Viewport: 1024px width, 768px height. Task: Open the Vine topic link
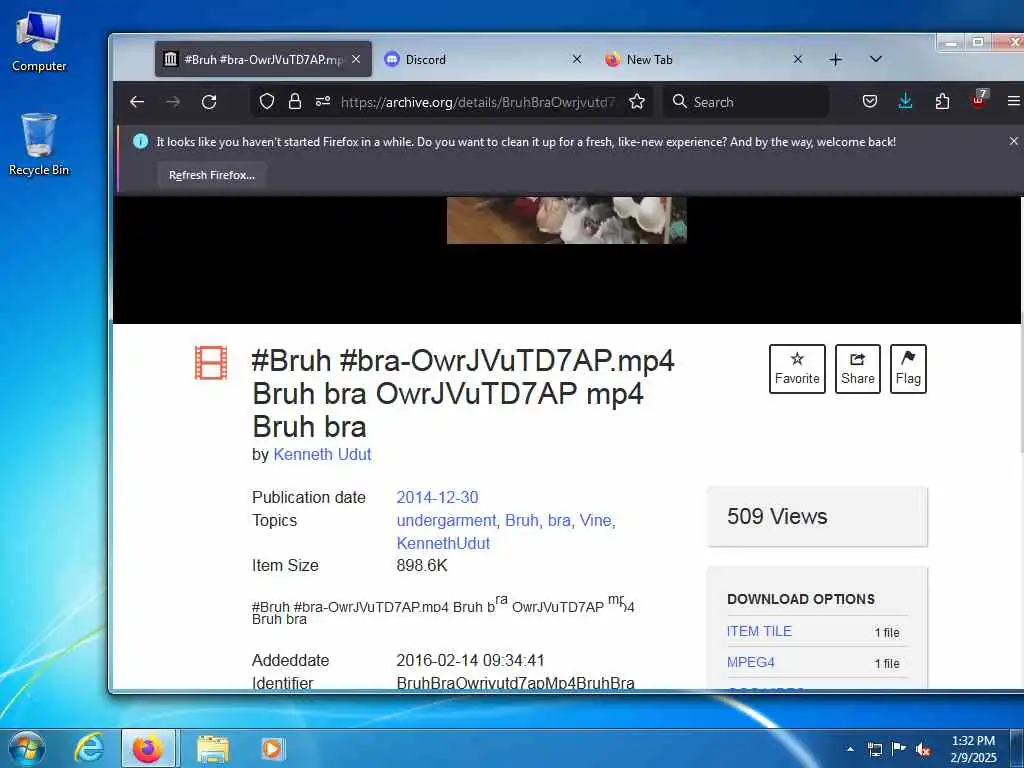[x=596, y=520]
